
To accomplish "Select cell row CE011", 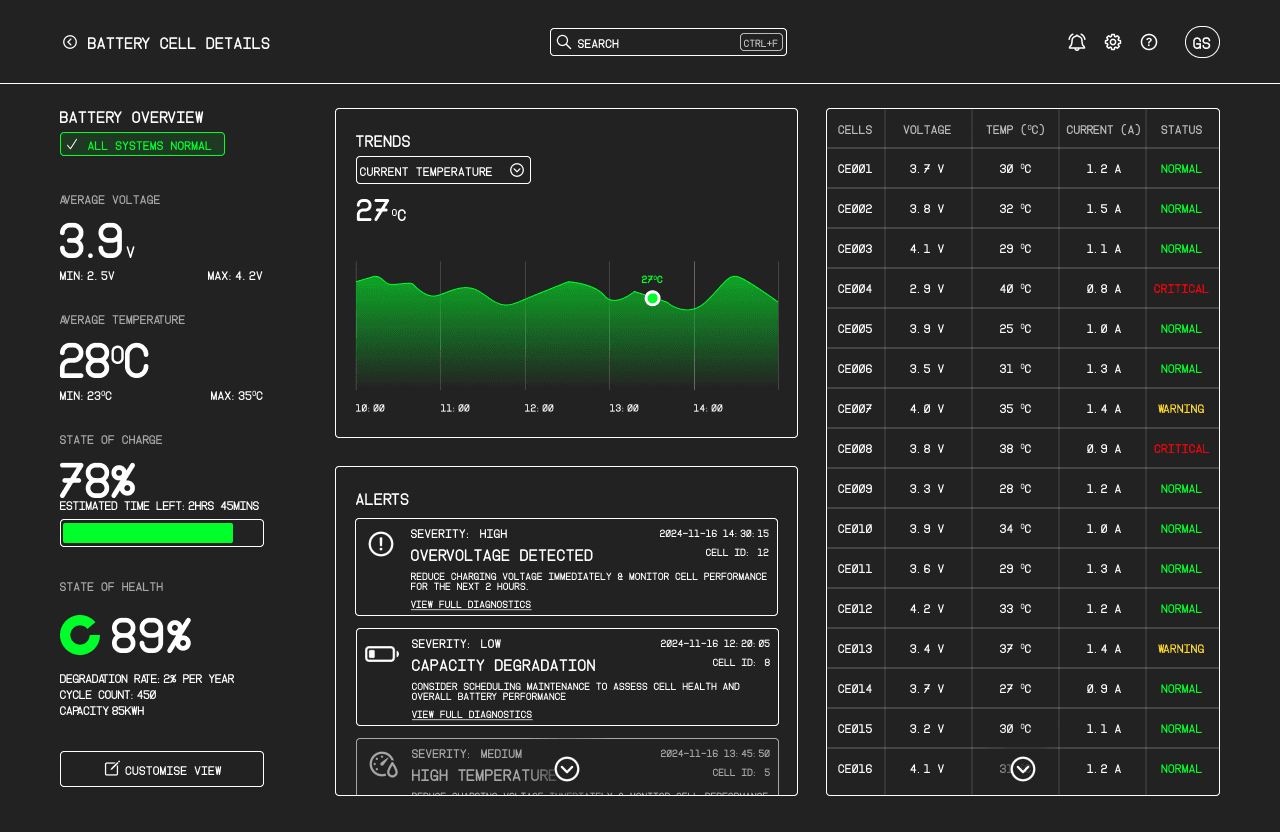I will pyautogui.click(x=1023, y=569).
